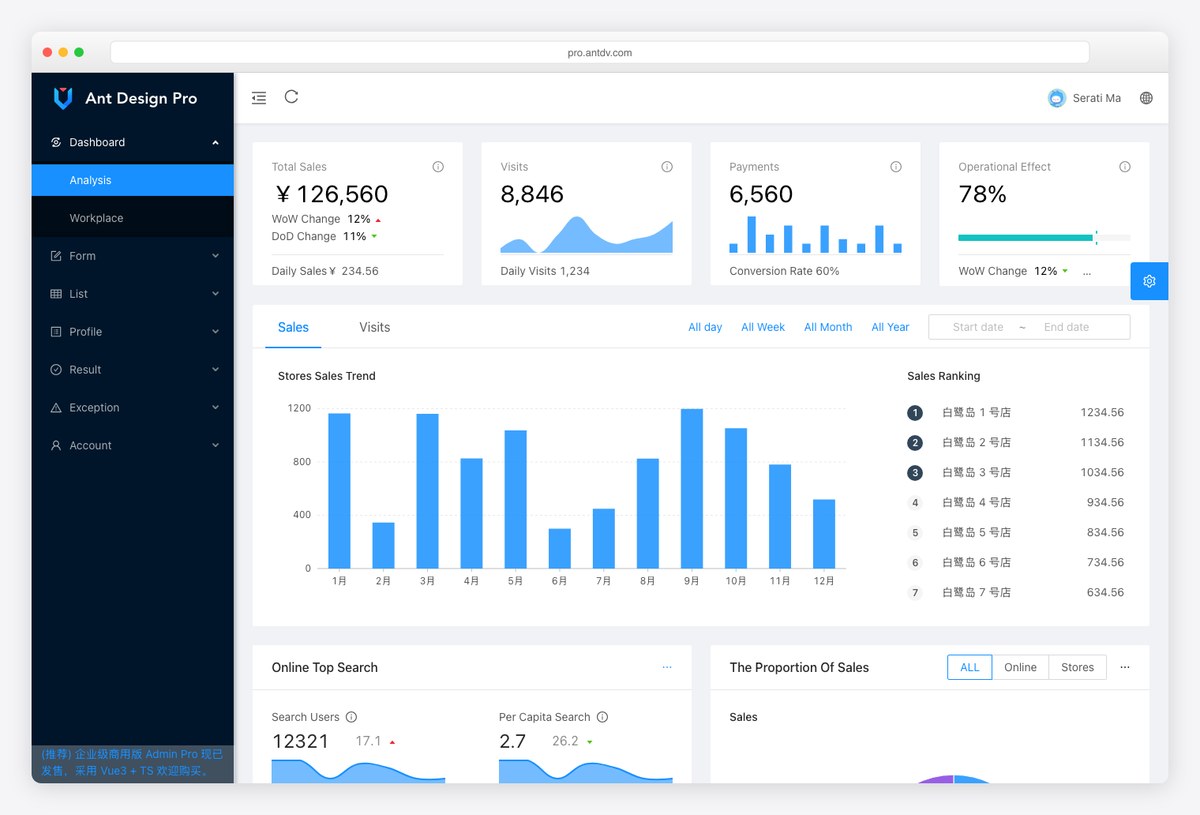The width and height of the screenshot is (1200, 815).
Task: Click the 9月 bar in Stores Sales Trend
Action: [x=692, y=488]
